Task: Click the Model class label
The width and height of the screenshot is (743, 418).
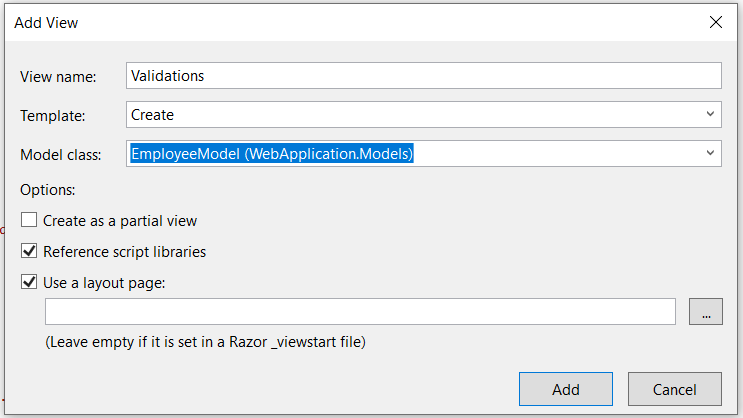Action: coord(61,154)
